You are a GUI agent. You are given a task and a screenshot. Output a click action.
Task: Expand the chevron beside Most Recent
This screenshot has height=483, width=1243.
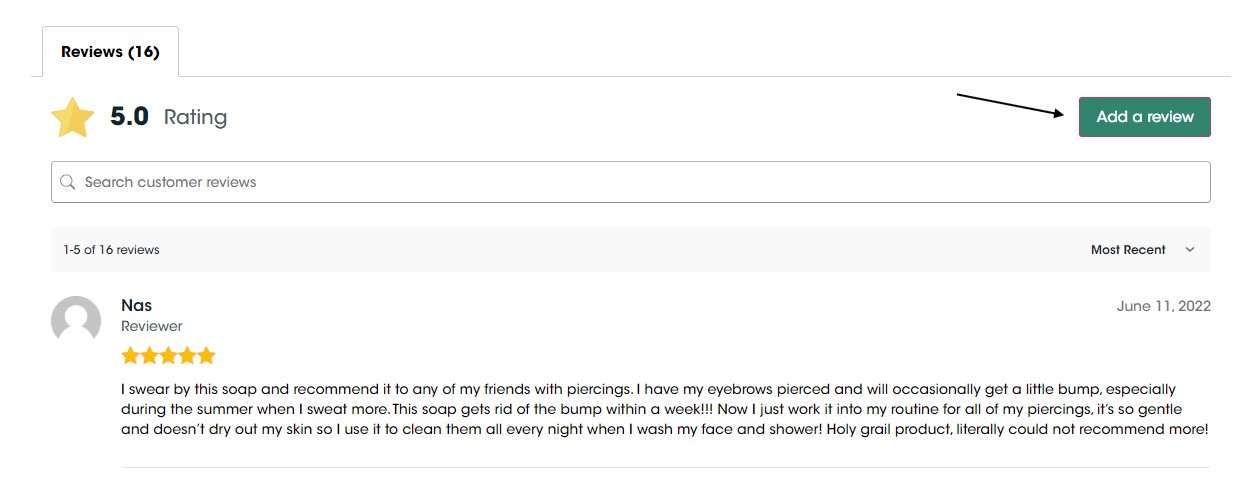[x=1190, y=250]
